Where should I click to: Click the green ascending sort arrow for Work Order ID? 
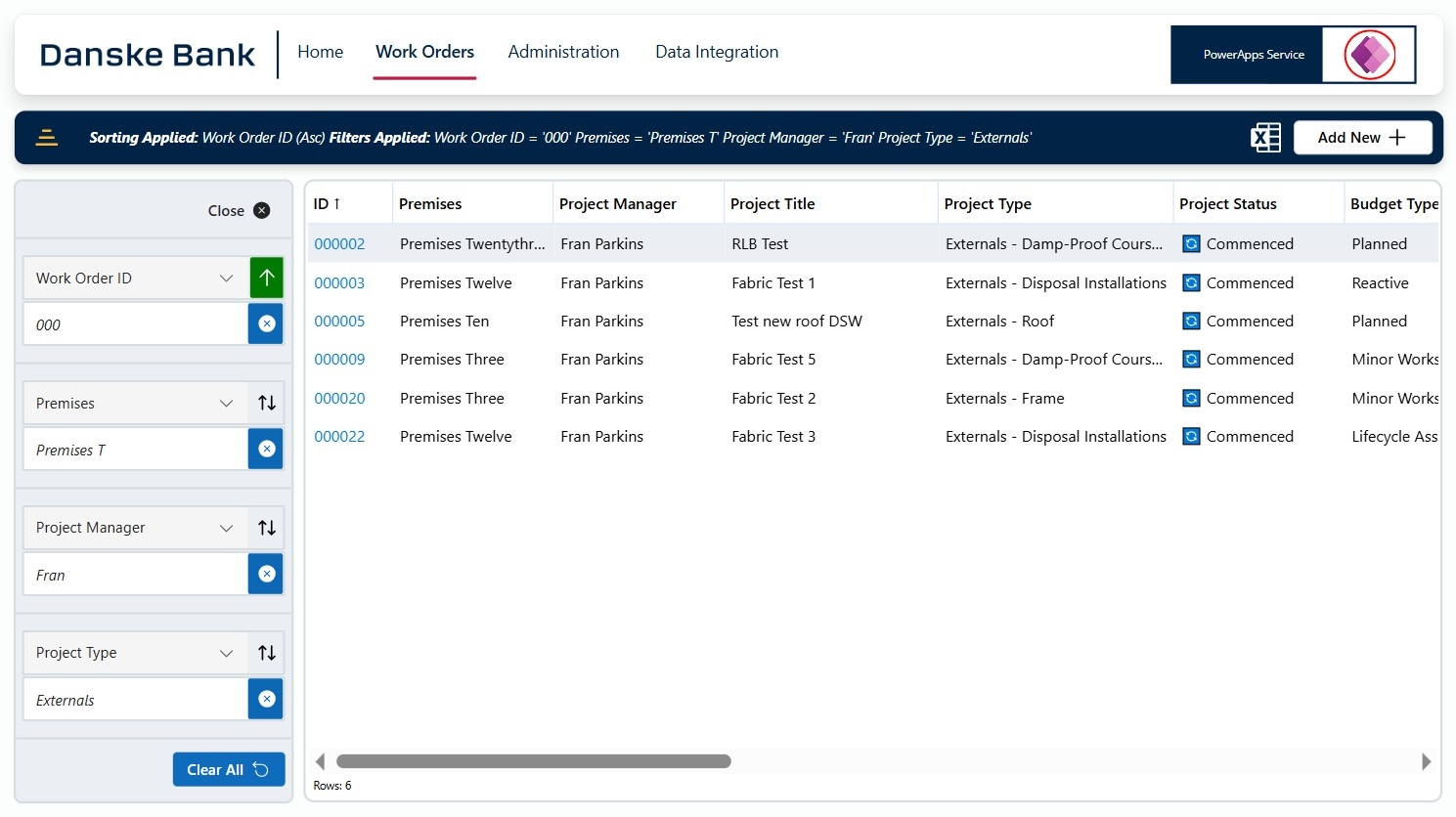(x=266, y=278)
